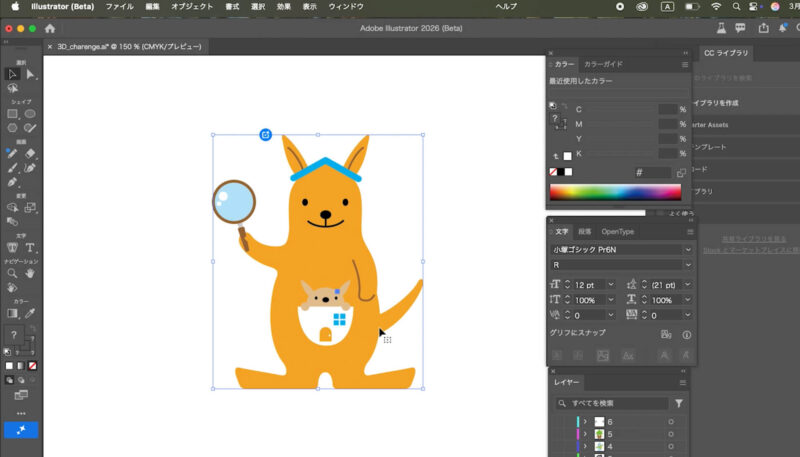Switch to the カラーガイド tab
This screenshot has width=800, height=457.
click(x=603, y=65)
